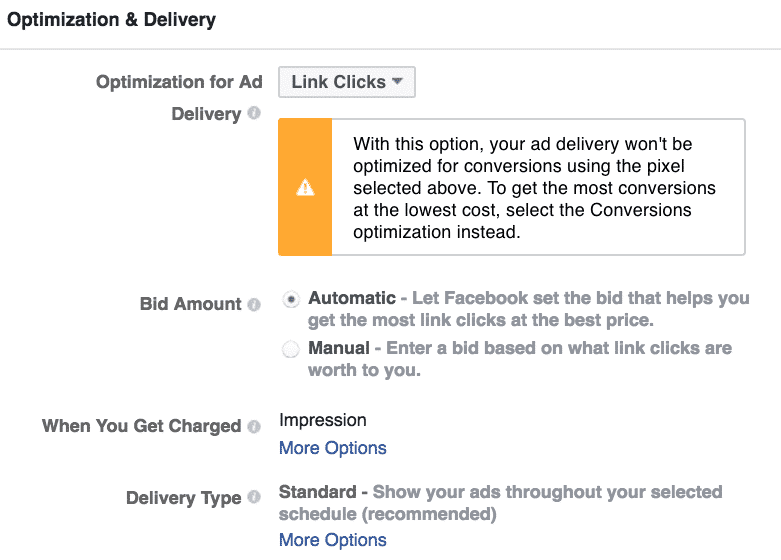Viewport: 781px width, 560px height.
Task: Click the Bid Amount field label
Action: pos(190,304)
